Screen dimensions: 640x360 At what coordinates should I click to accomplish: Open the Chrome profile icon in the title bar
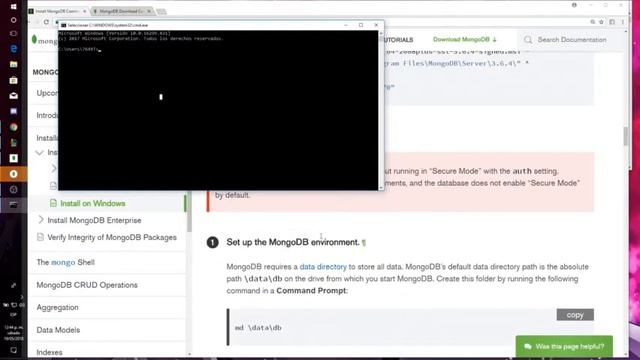(574, 5)
